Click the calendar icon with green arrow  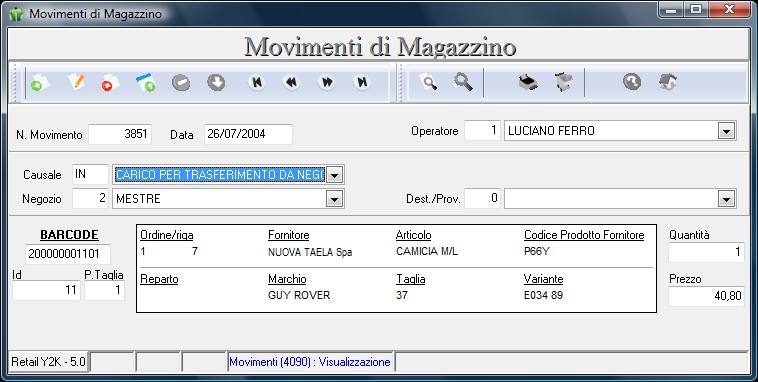pos(146,83)
